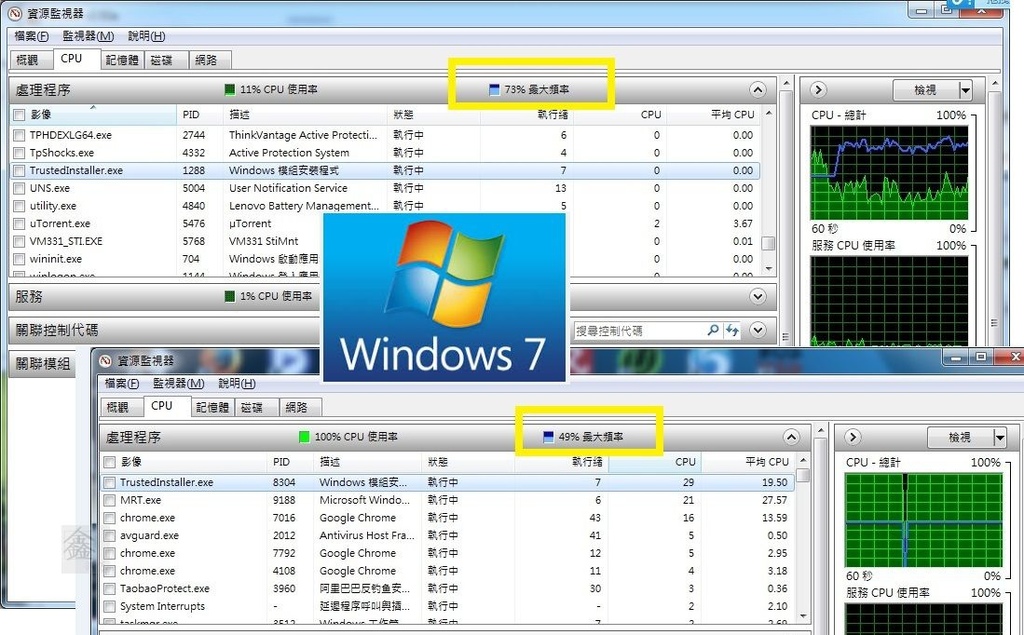Sort by the 執行緒 column in the front window
Screen dimensions: 1024x635
coord(561,462)
